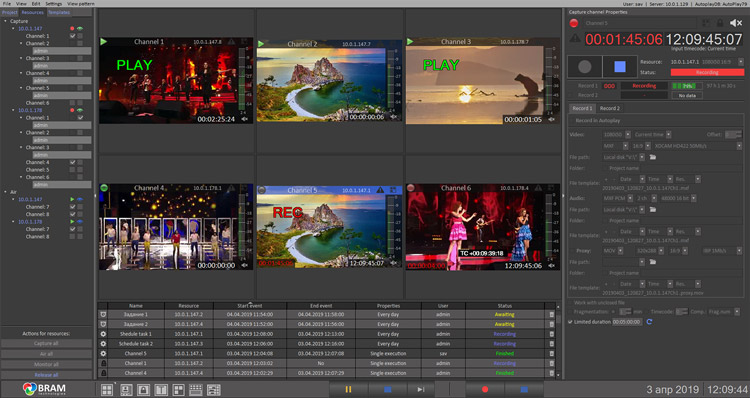The height and width of the screenshot is (398, 750).
Task: Choose the one-large-plus-small-panes layout icon
Action: (x=178, y=390)
